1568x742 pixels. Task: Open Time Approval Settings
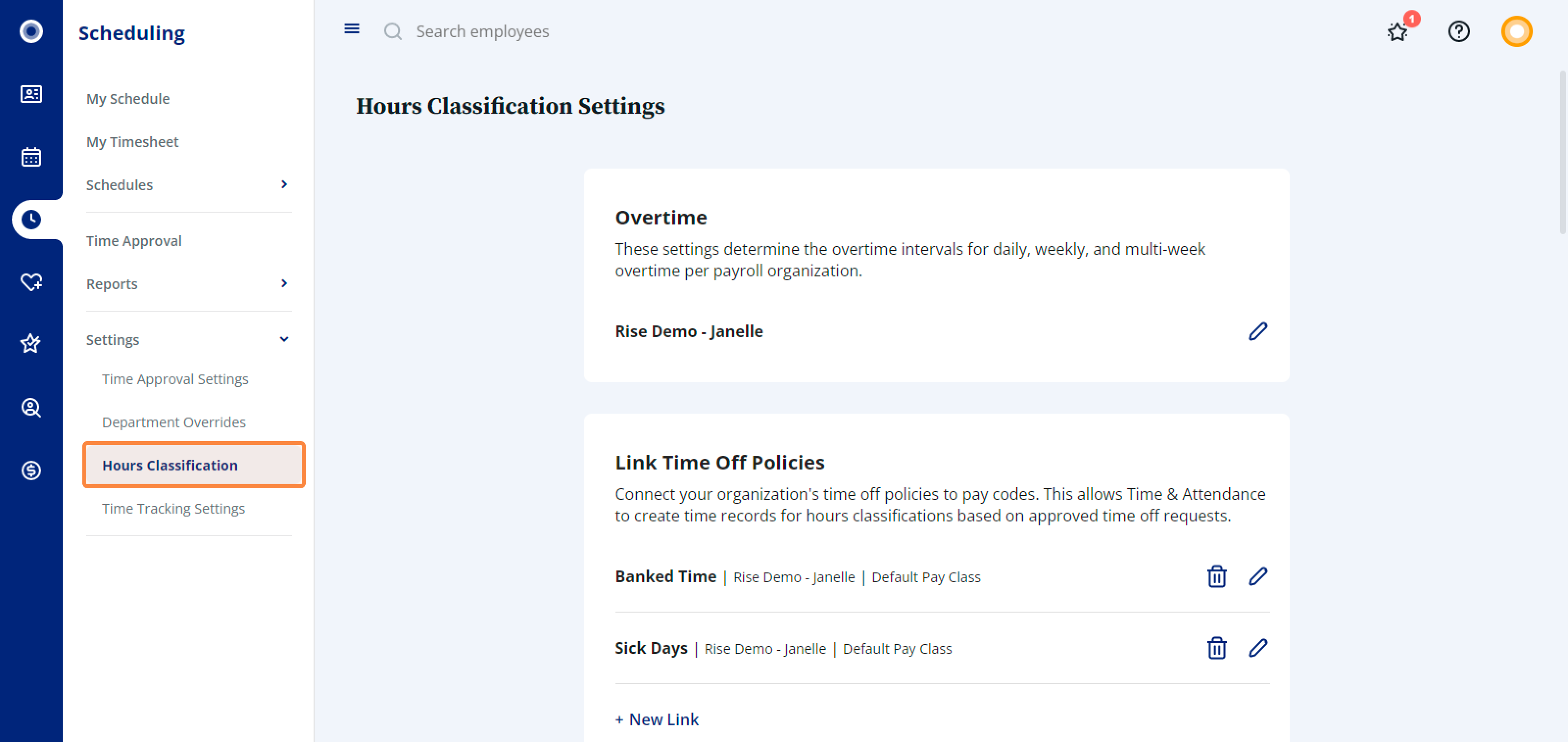[x=175, y=379]
